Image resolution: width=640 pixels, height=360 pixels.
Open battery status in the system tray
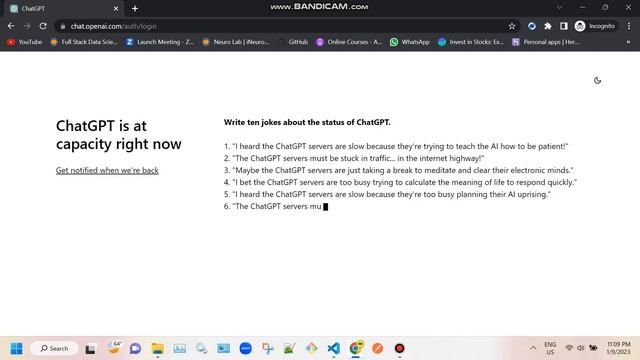[593, 348]
